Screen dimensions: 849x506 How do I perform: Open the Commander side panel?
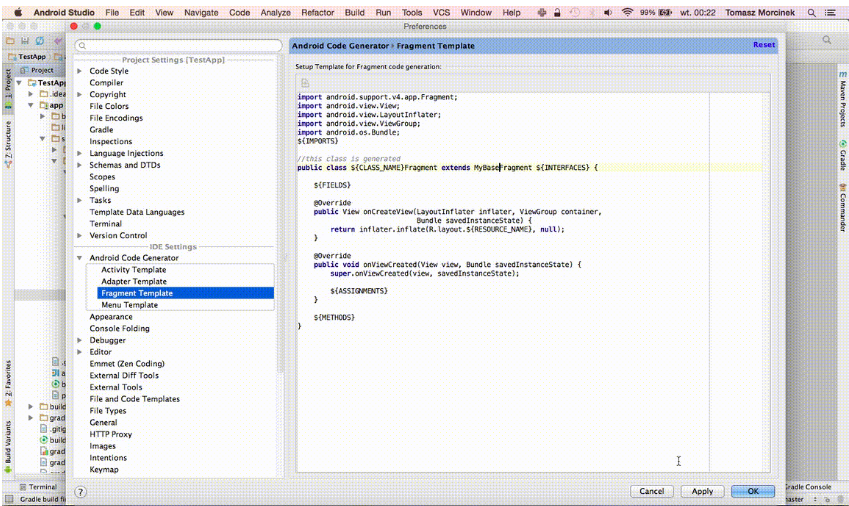[843, 208]
